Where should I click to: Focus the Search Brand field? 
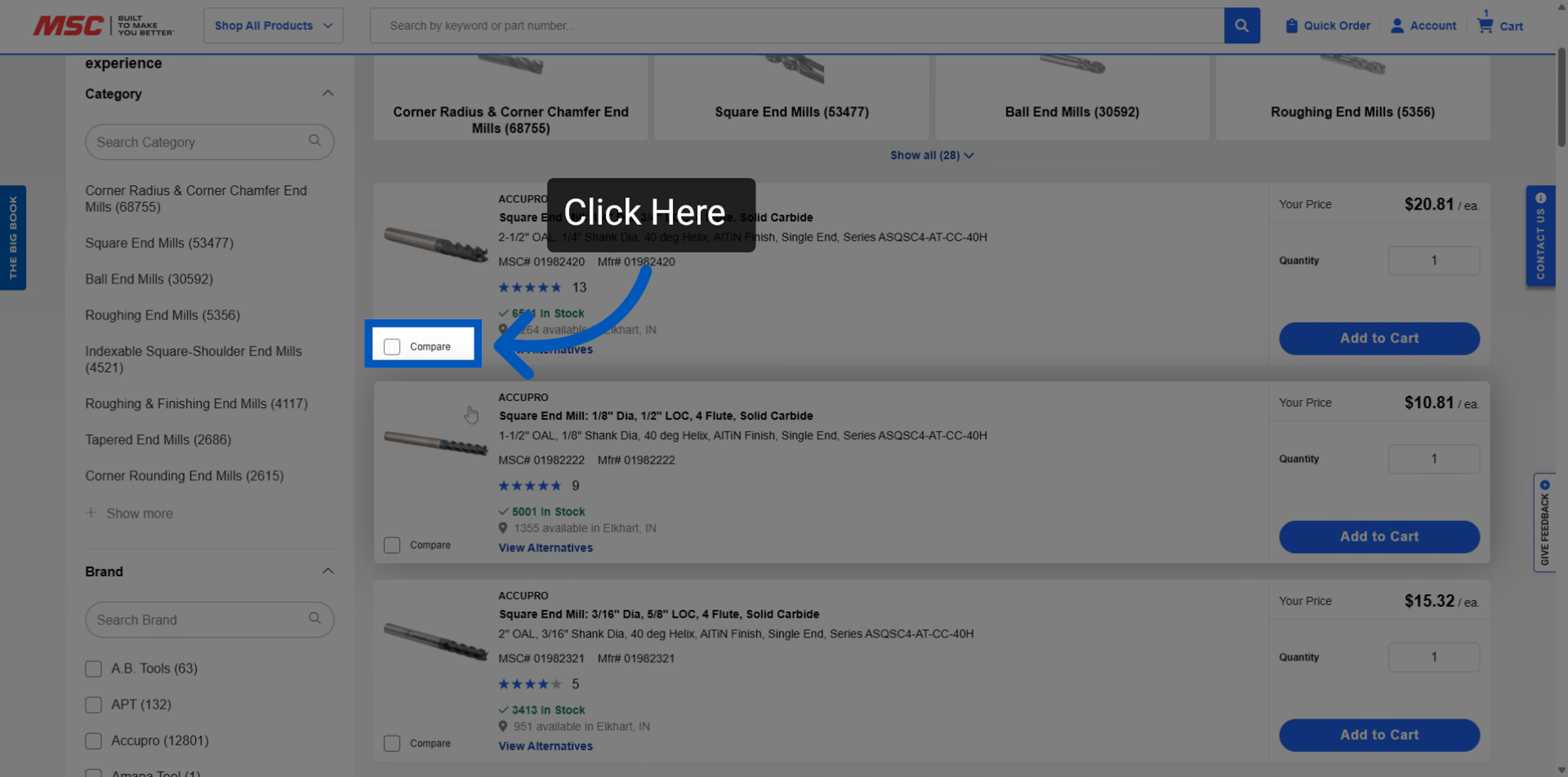tap(209, 620)
